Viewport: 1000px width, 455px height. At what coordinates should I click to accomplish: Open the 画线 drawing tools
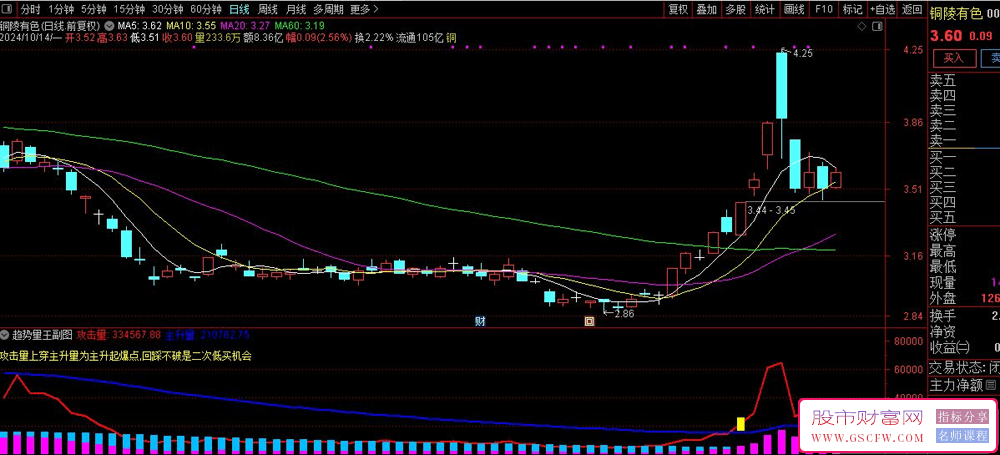(794, 9)
